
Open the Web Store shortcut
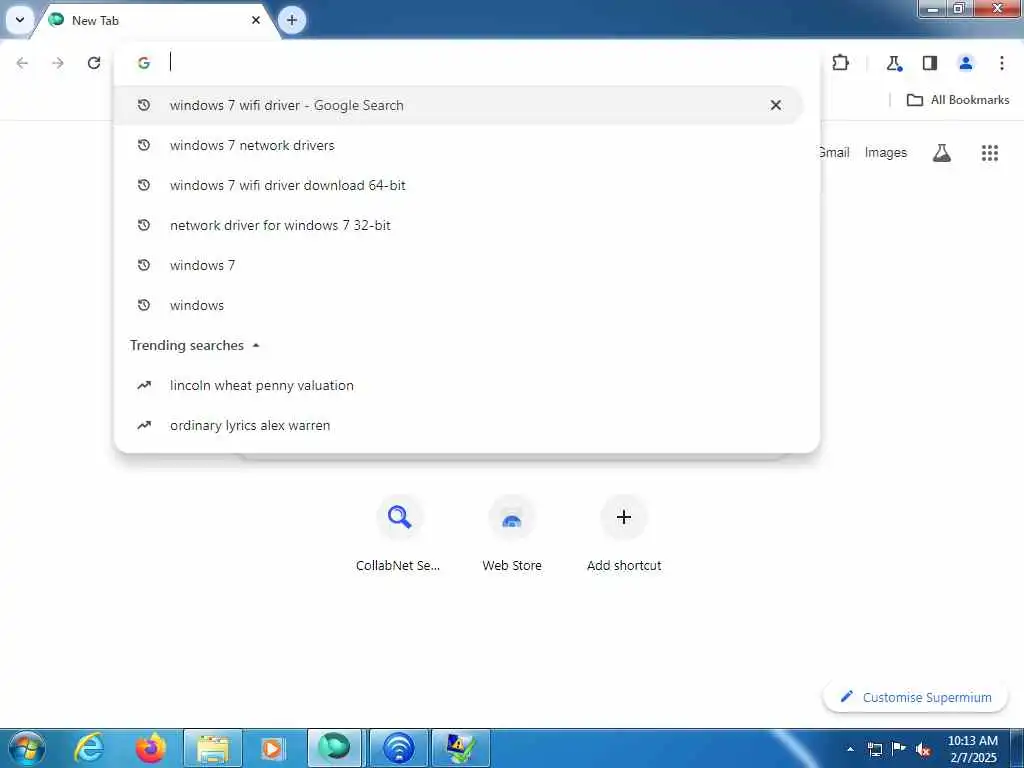coord(512,534)
